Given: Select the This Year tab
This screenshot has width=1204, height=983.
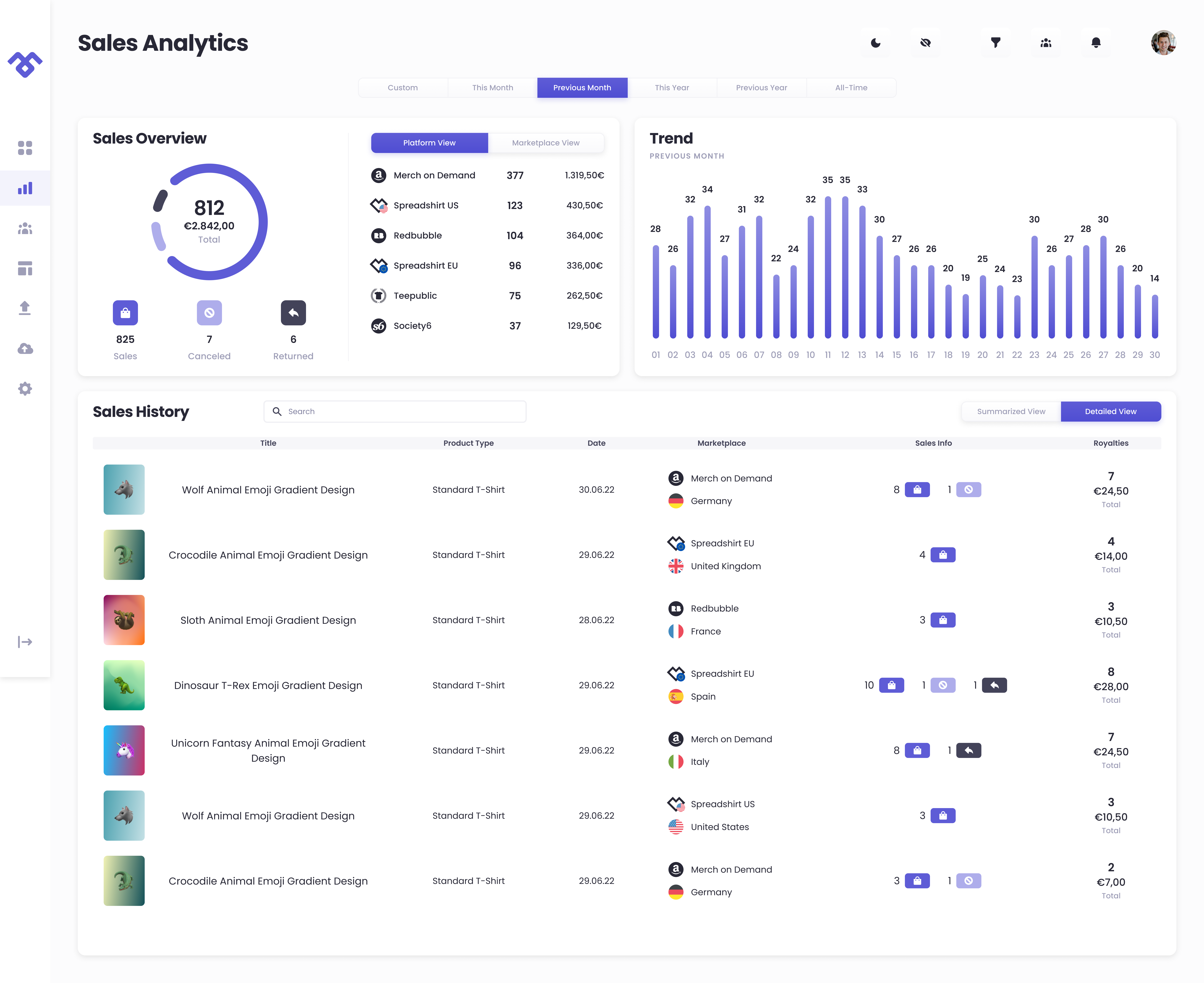Looking at the screenshot, I should [672, 88].
